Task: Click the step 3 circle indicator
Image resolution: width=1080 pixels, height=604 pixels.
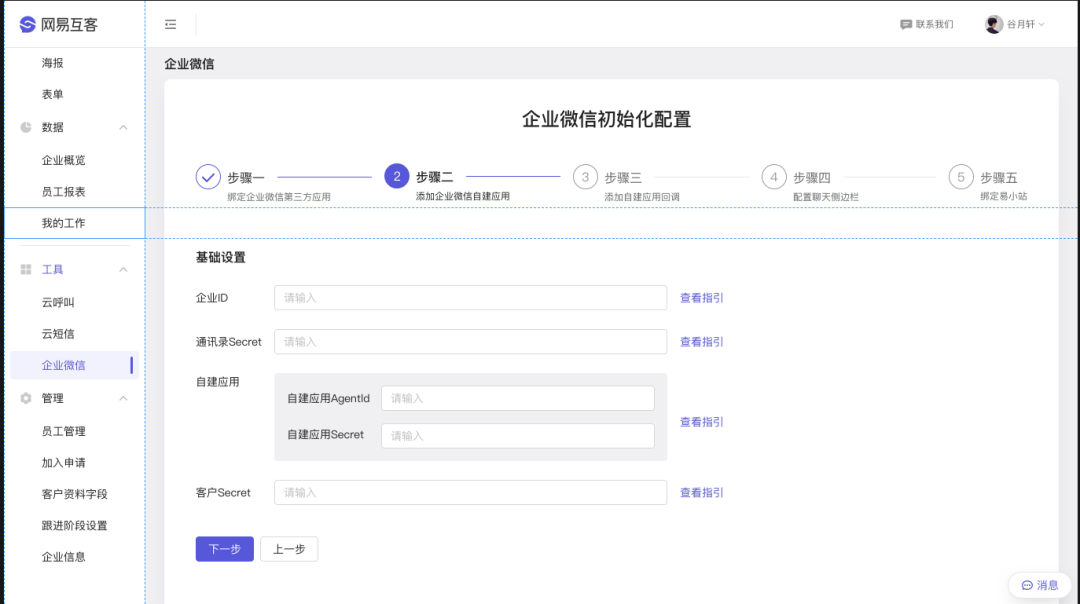Action: pos(585,177)
